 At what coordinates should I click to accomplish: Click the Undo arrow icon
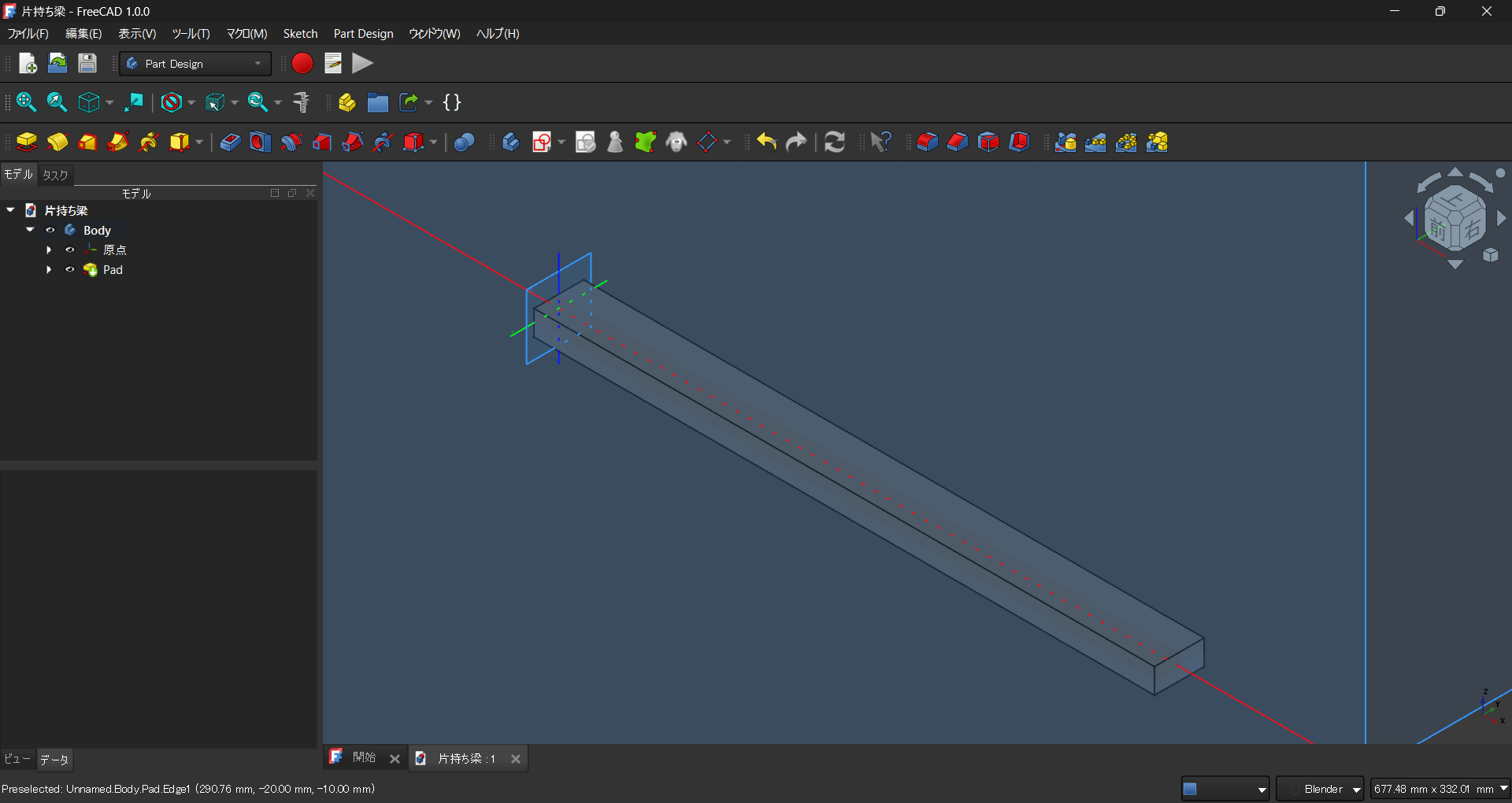pyautogui.click(x=766, y=142)
